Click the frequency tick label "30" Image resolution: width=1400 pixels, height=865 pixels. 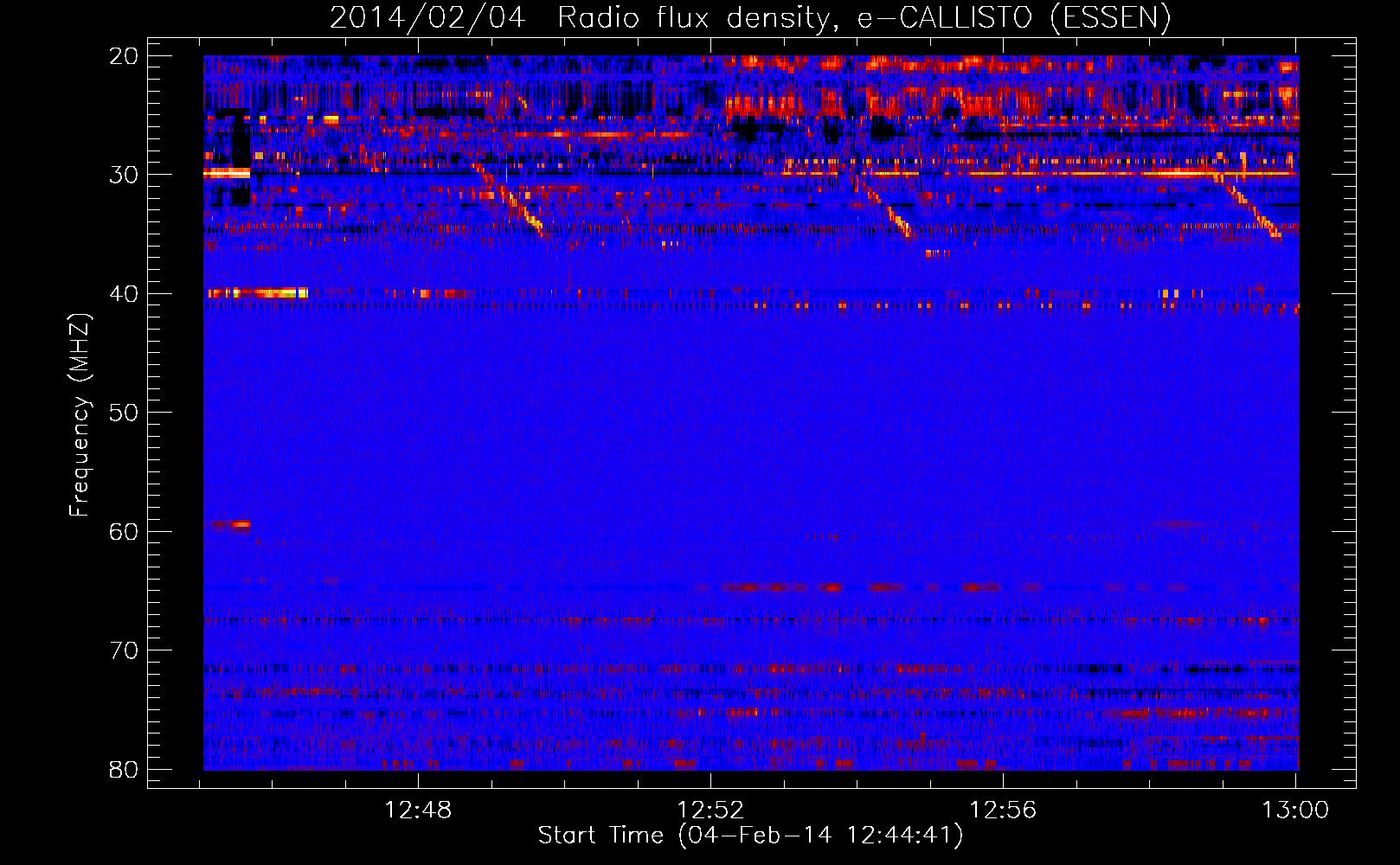124,175
